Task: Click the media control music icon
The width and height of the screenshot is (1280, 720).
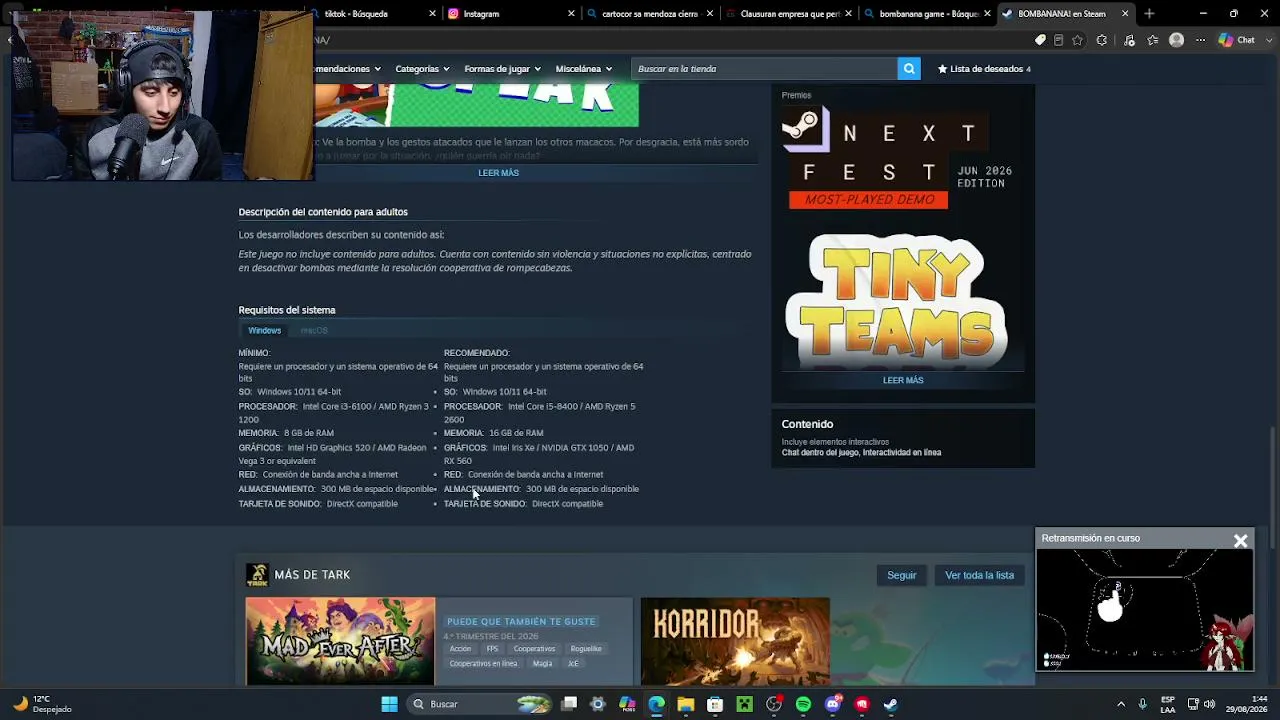Action: (1130, 40)
